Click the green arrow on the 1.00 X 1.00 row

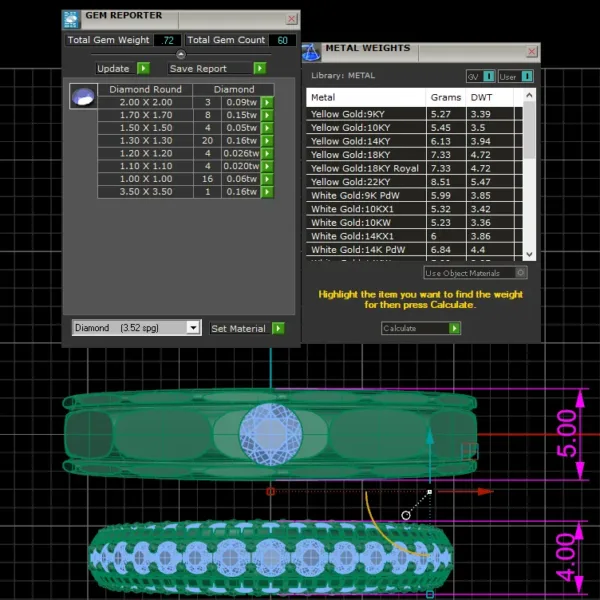tap(267, 179)
